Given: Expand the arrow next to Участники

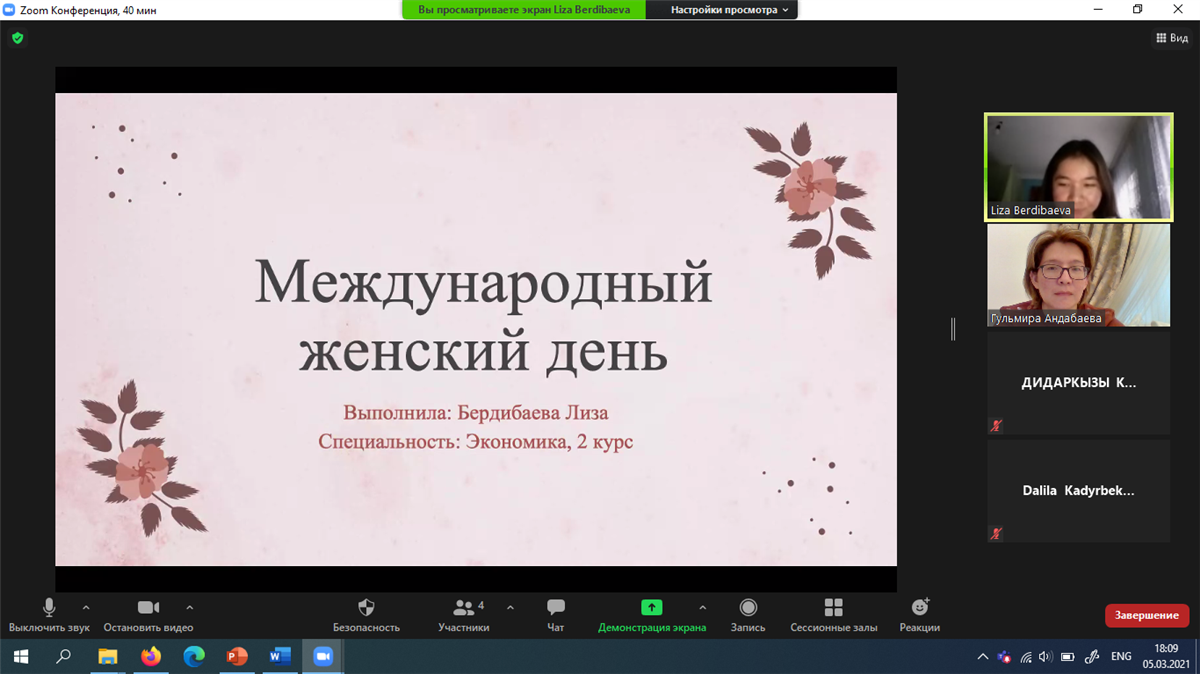Looking at the screenshot, I should click(510, 607).
